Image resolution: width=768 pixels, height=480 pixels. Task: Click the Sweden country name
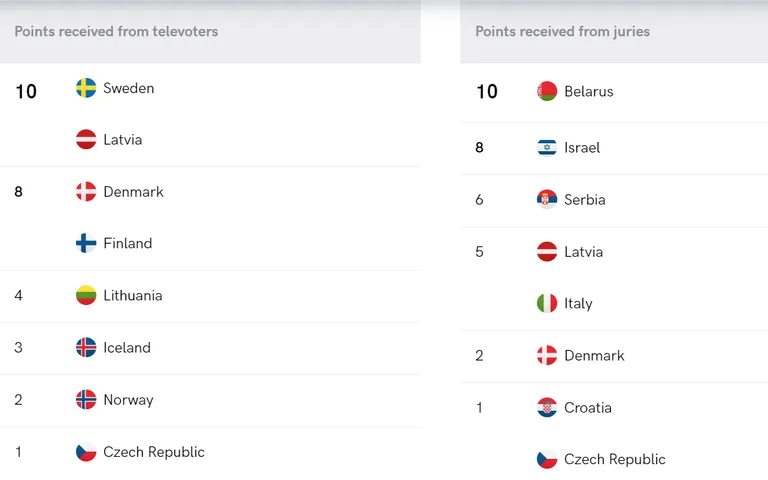coord(129,88)
